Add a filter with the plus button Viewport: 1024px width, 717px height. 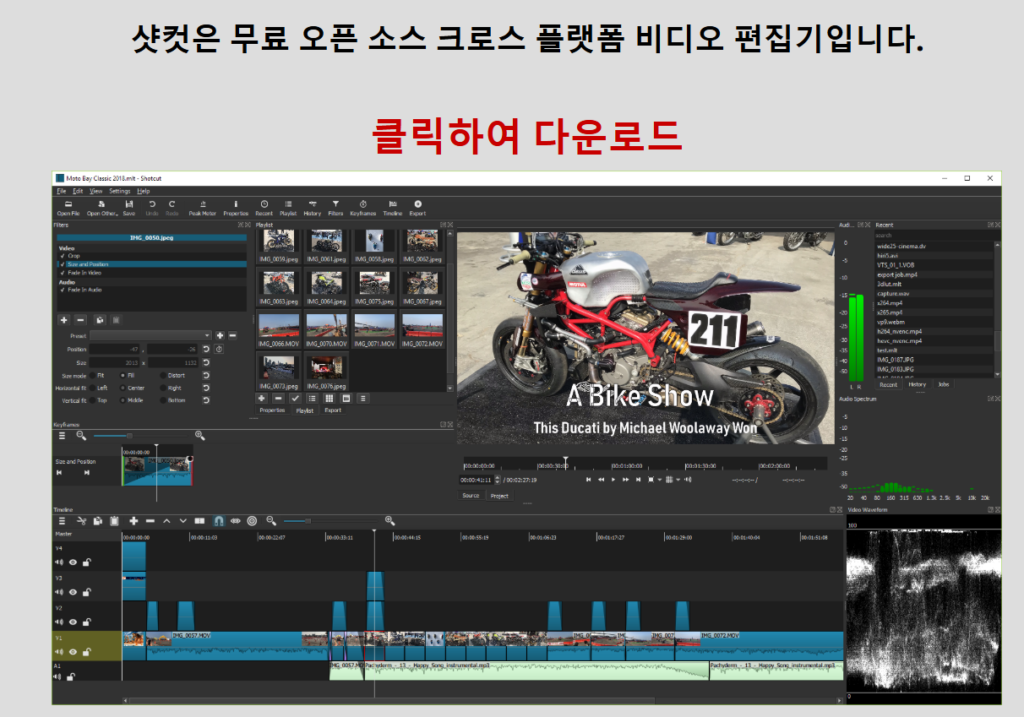click(x=64, y=320)
